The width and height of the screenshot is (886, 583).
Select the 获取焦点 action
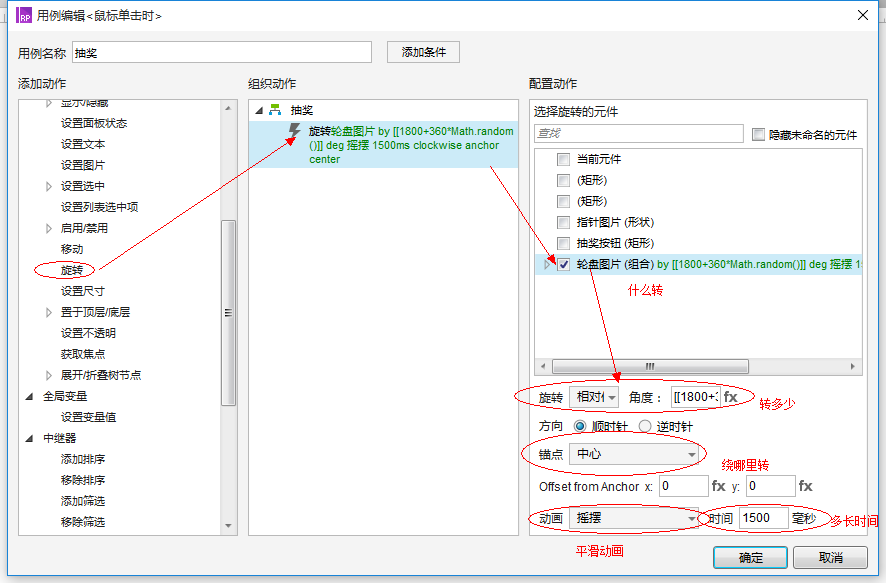pyautogui.click(x=83, y=354)
